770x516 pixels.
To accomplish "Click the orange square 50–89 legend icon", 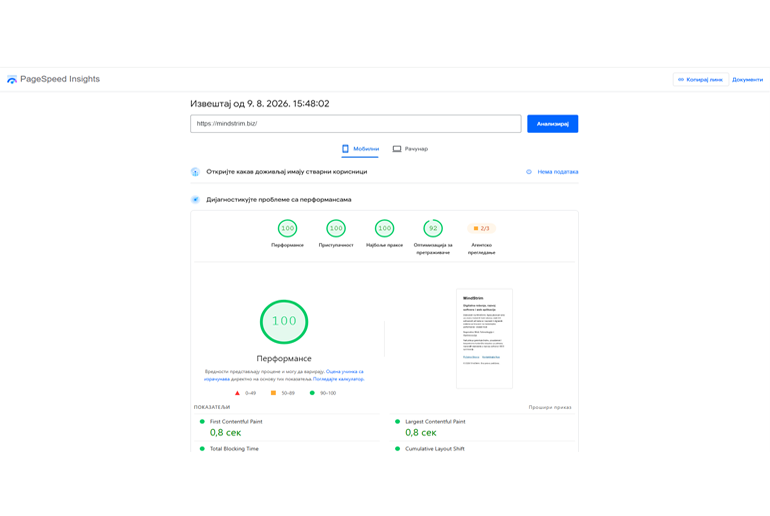I will [274, 393].
